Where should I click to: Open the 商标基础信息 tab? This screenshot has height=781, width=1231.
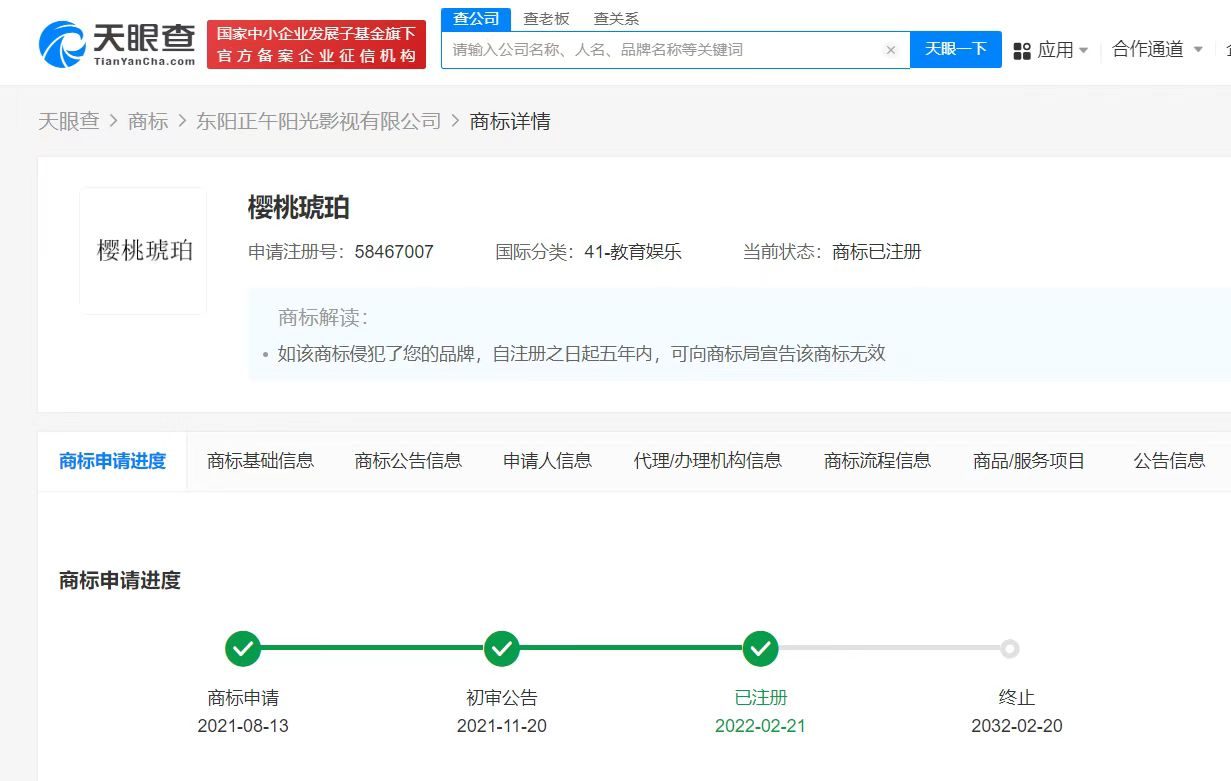(x=261, y=461)
